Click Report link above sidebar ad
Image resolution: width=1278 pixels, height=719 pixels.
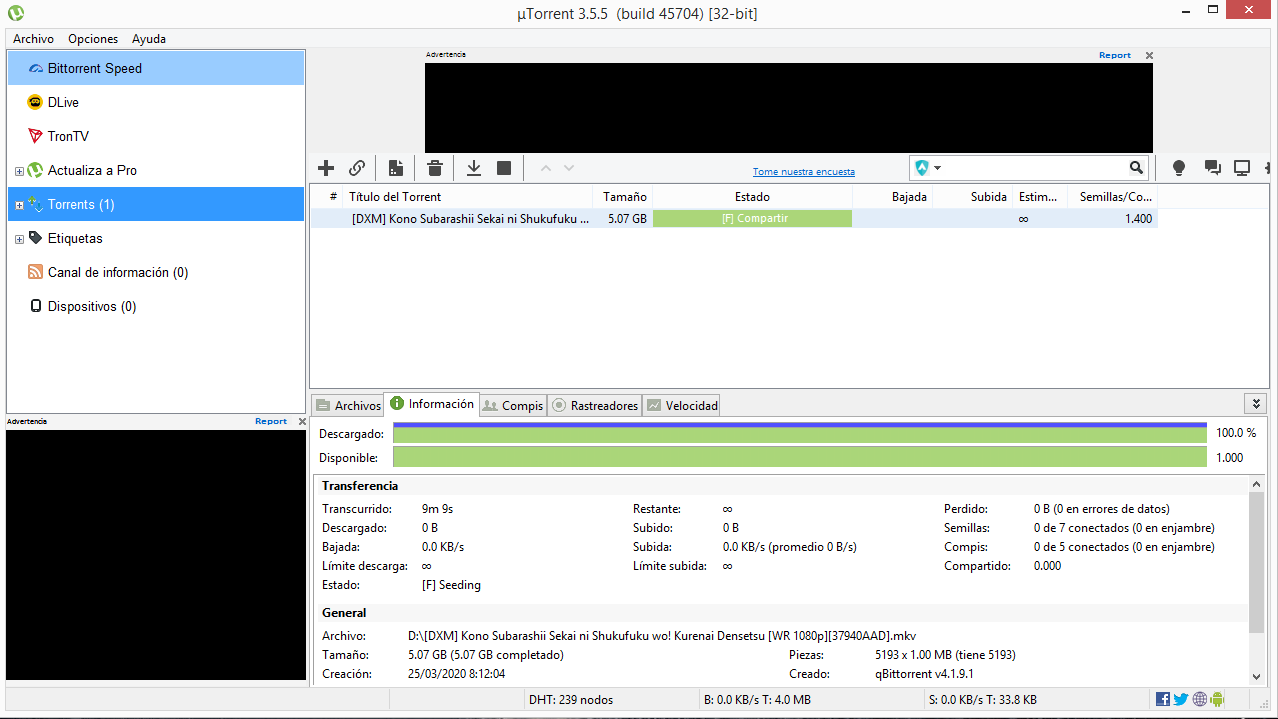coord(271,421)
